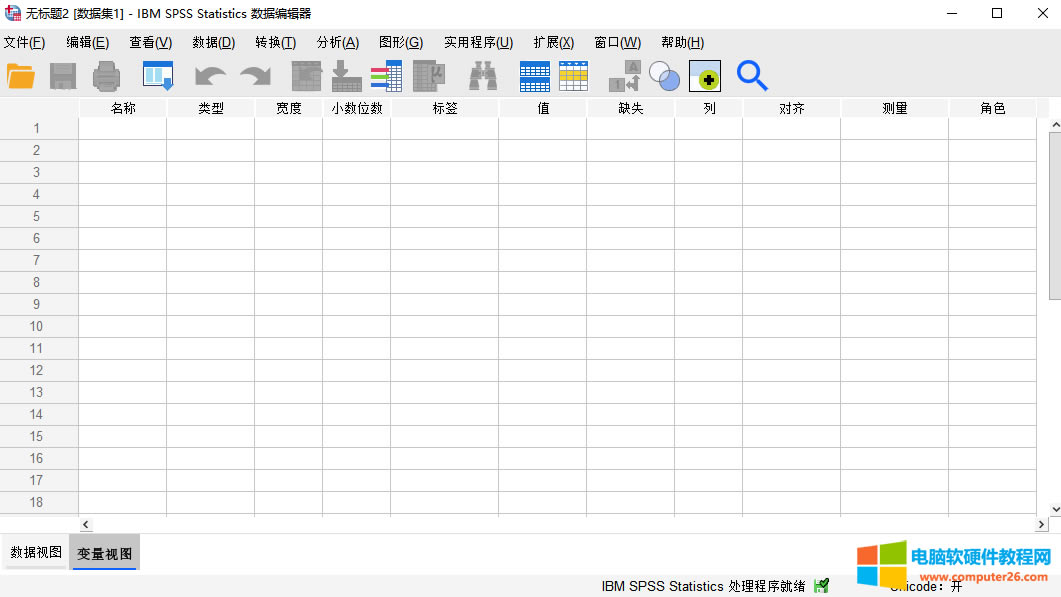Click the Variables info icon with colored bars
This screenshot has width=1061, height=597.
386,76
